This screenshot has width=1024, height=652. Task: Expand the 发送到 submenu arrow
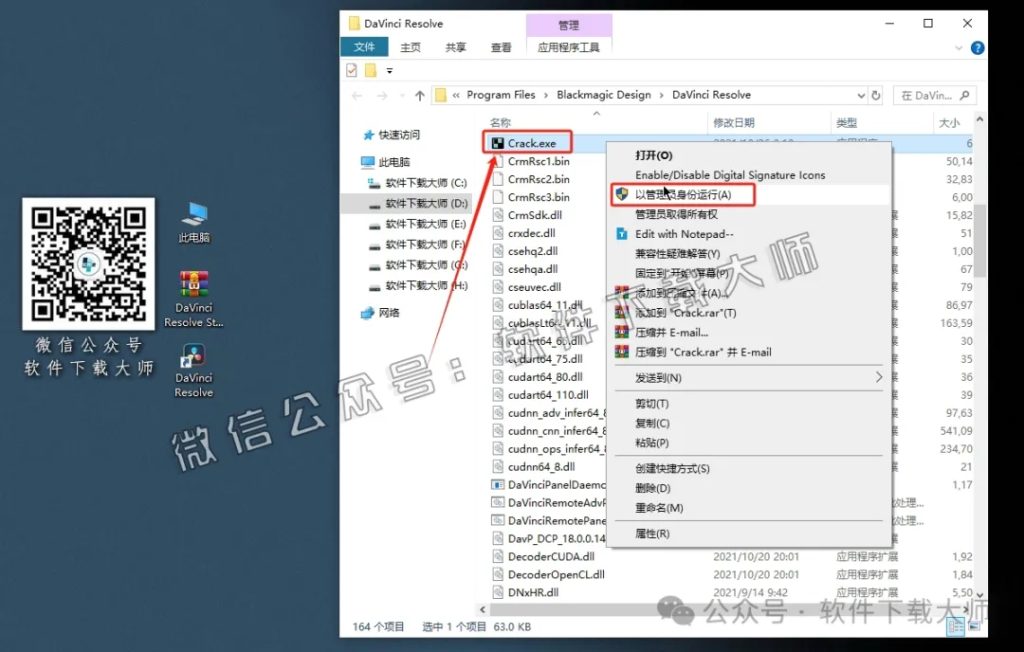click(880, 377)
